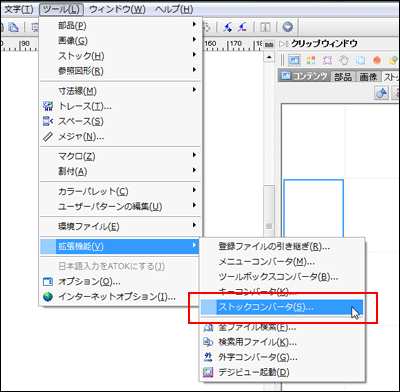400x392 pixels.
Task: Click the round blue down-arrow toolbar button
Action: tap(287, 27)
